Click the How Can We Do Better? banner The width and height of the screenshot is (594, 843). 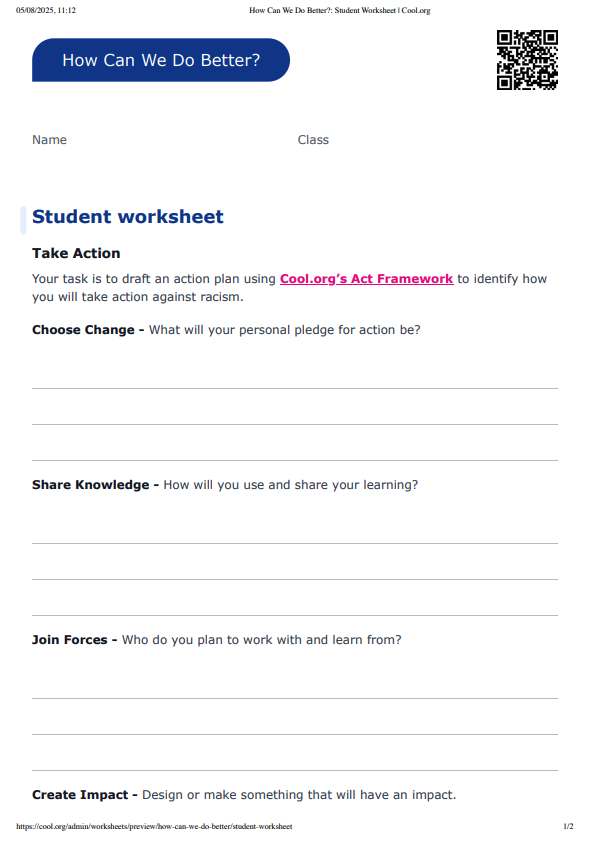(x=161, y=60)
